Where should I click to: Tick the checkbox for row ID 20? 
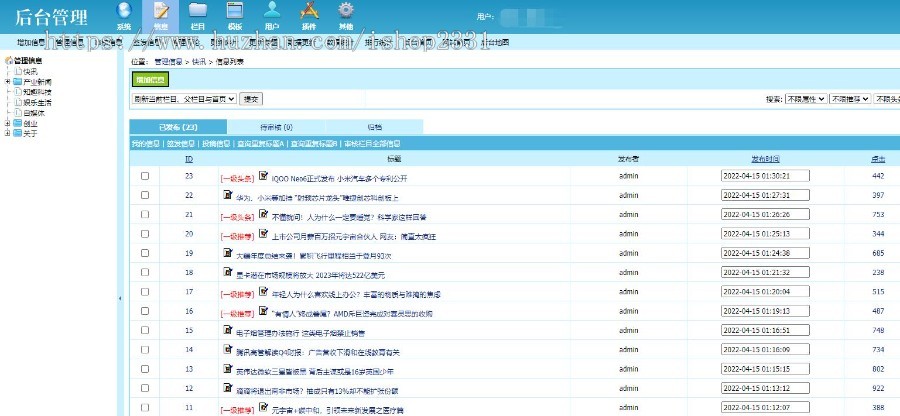click(145, 234)
